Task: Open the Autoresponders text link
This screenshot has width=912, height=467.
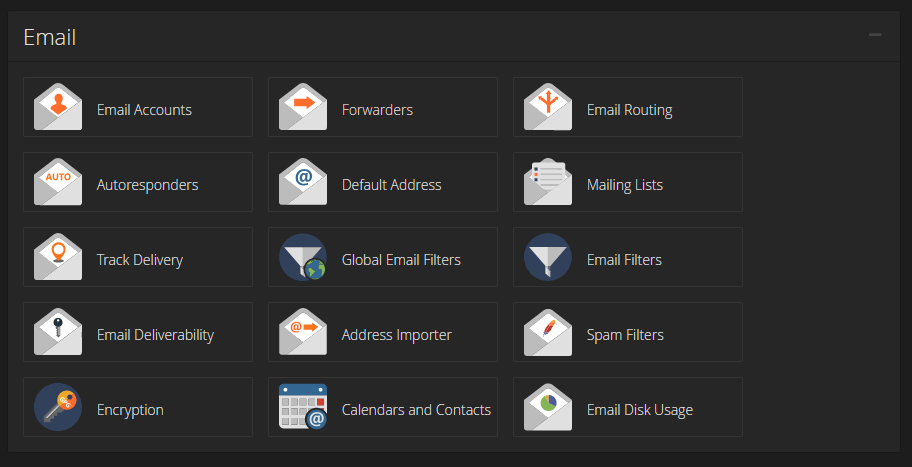Action: (x=147, y=185)
